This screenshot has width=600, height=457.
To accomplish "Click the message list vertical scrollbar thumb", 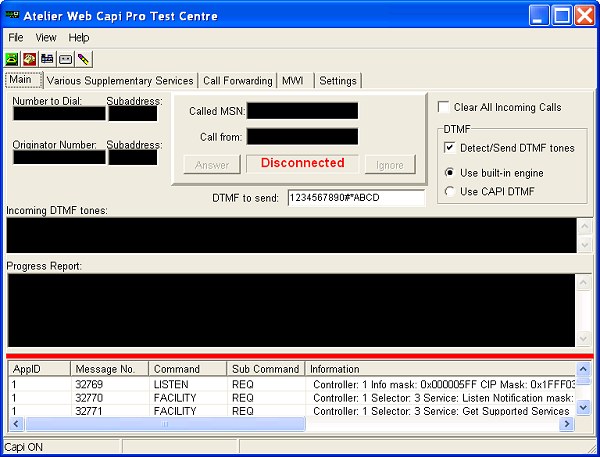I will coord(583,381).
